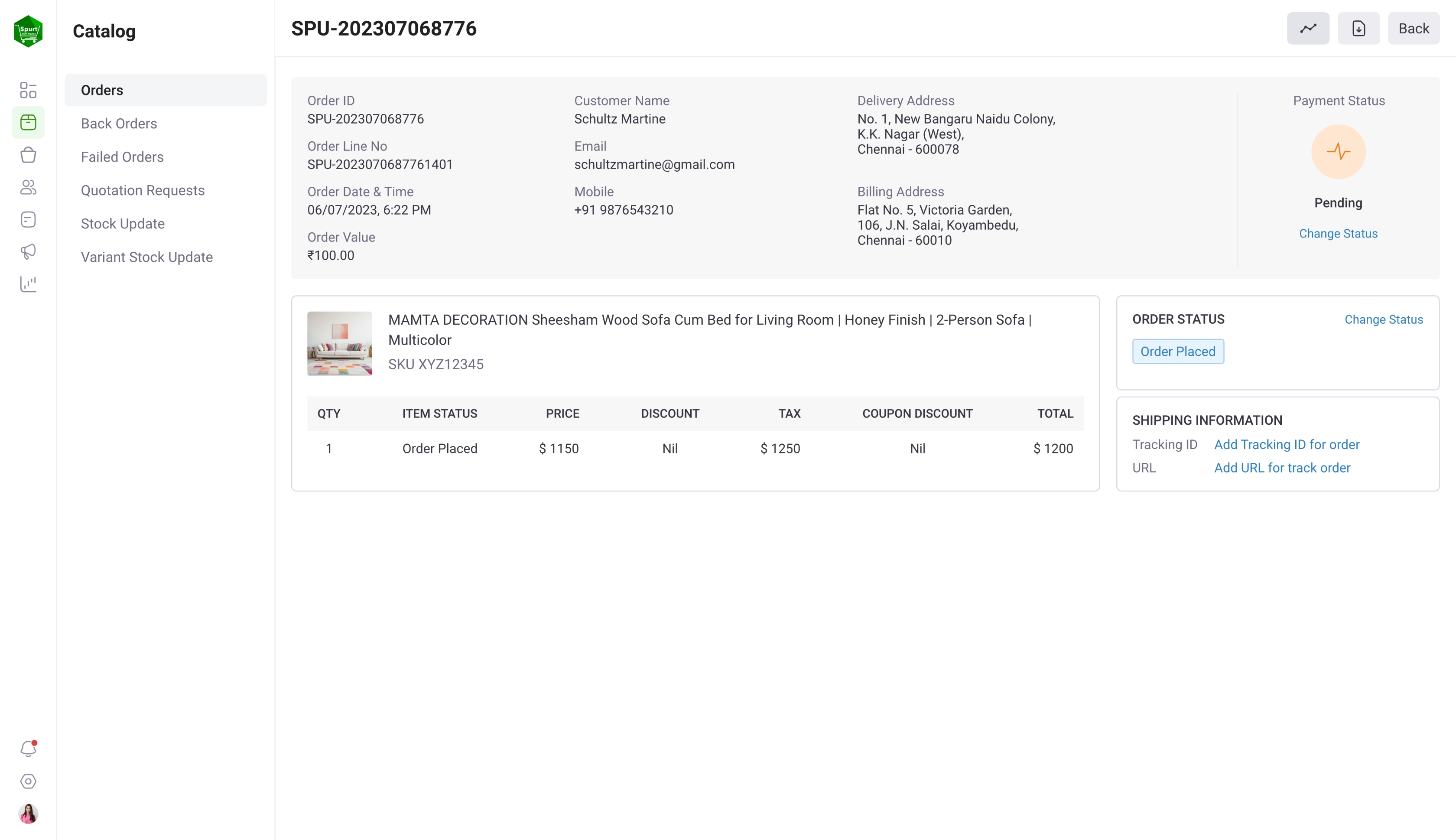Screen dimensions: 1456x840
Task: Select Quotation Requests sidebar item
Action: pos(143,190)
